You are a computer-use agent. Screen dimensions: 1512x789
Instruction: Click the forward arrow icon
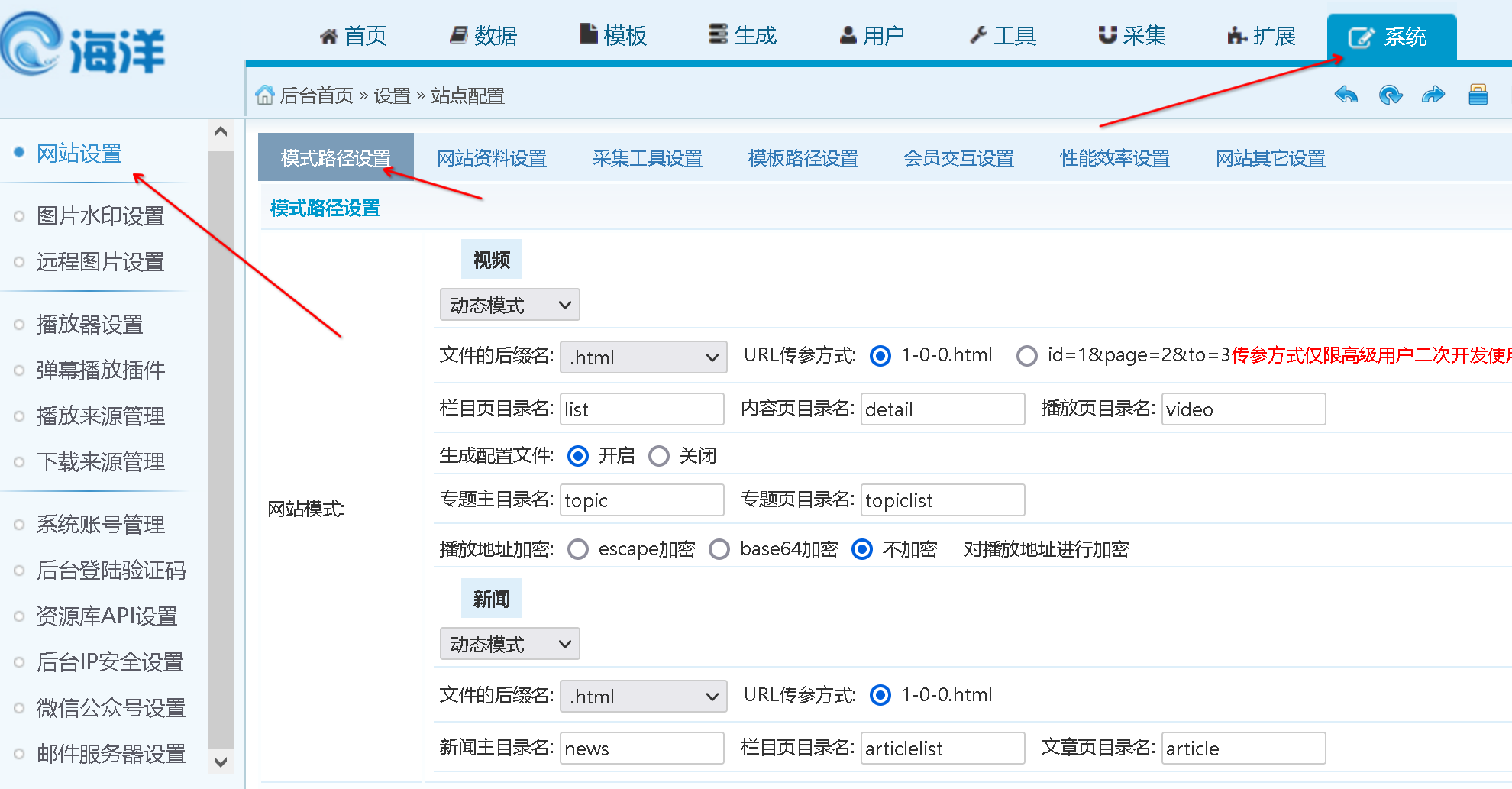[x=1433, y=95]
